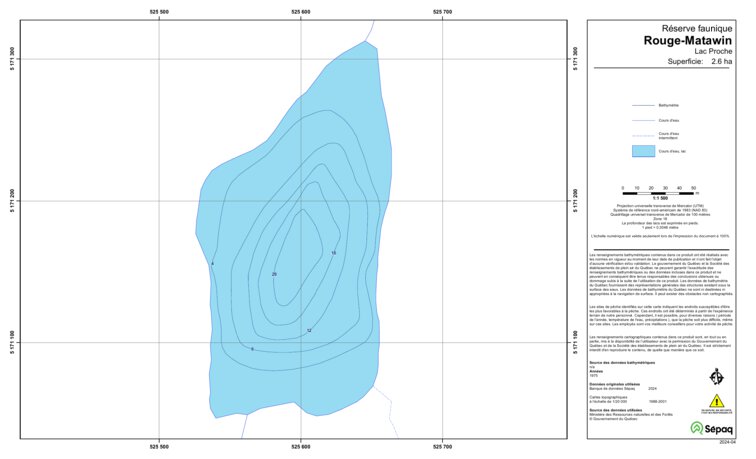Click the "1:1 500" scale ratio
Image resolution: width=756 pixels, height=459 pixels.
[660, 198]
